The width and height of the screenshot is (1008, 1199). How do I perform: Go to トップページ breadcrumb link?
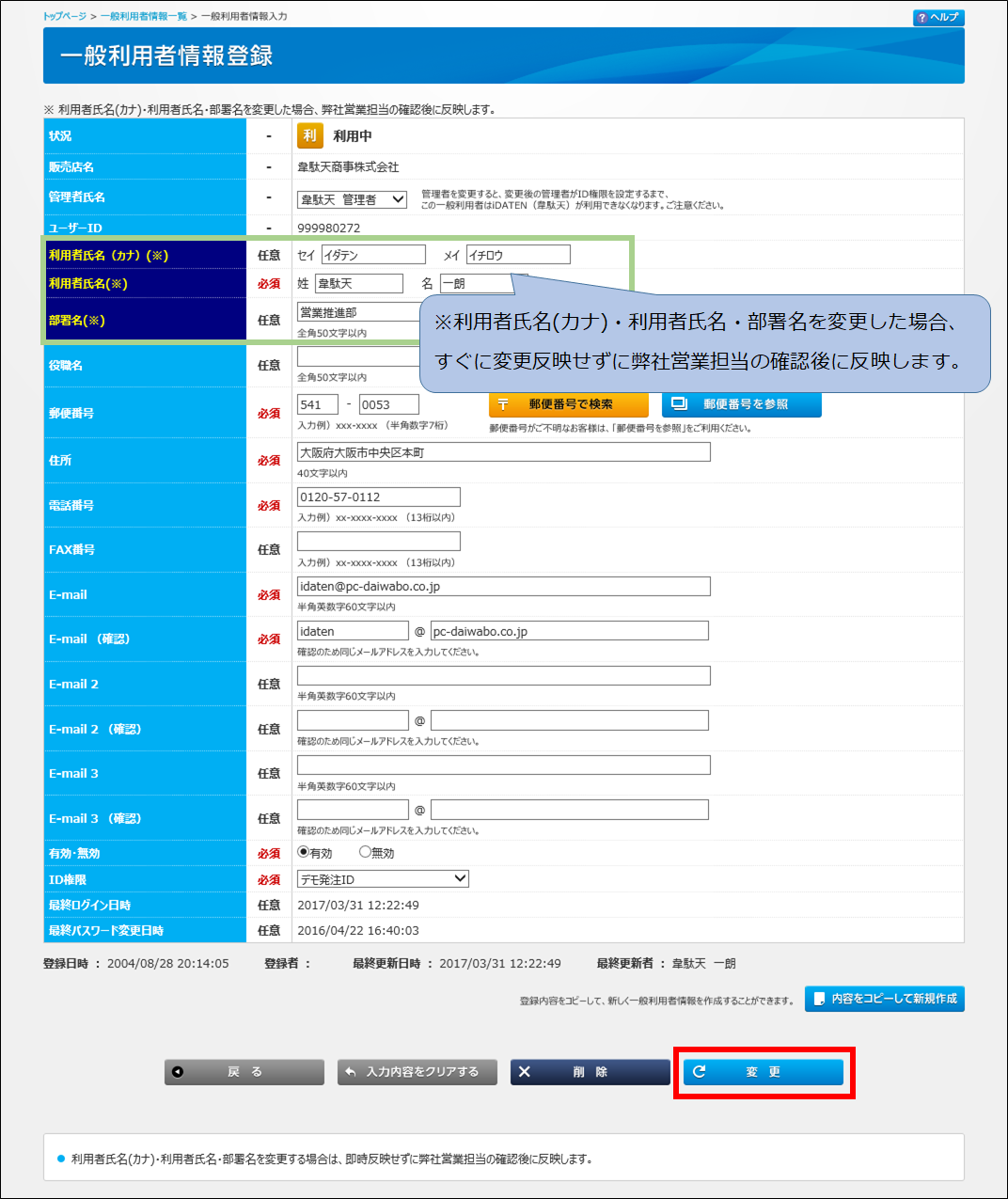tap(64, 17)
